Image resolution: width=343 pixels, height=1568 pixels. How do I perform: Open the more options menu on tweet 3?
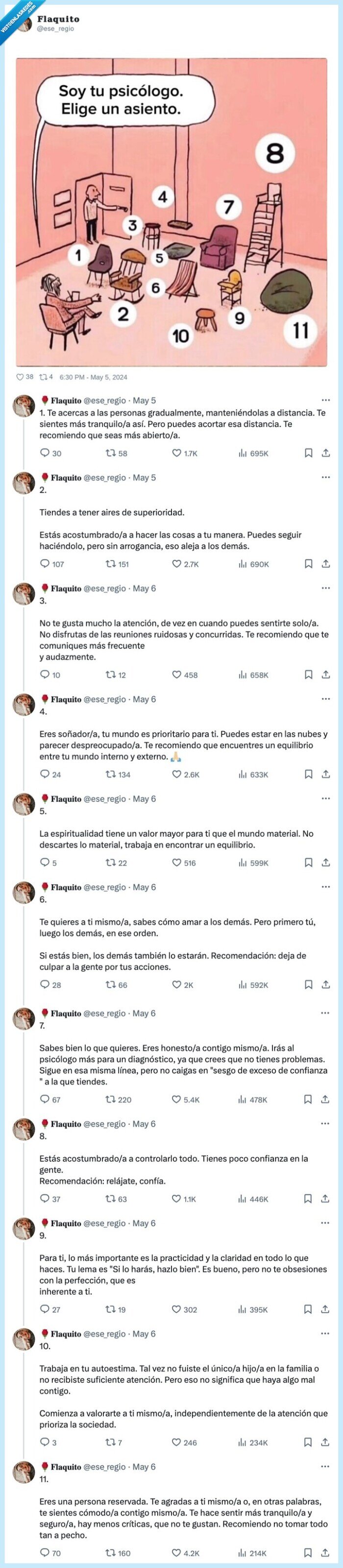325,587
